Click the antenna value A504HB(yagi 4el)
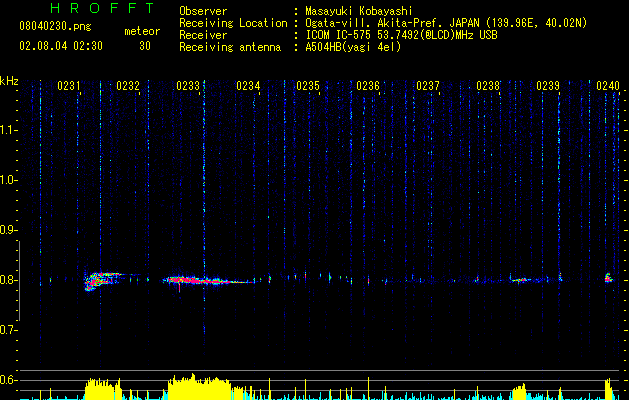 click(x=353, y=47)
